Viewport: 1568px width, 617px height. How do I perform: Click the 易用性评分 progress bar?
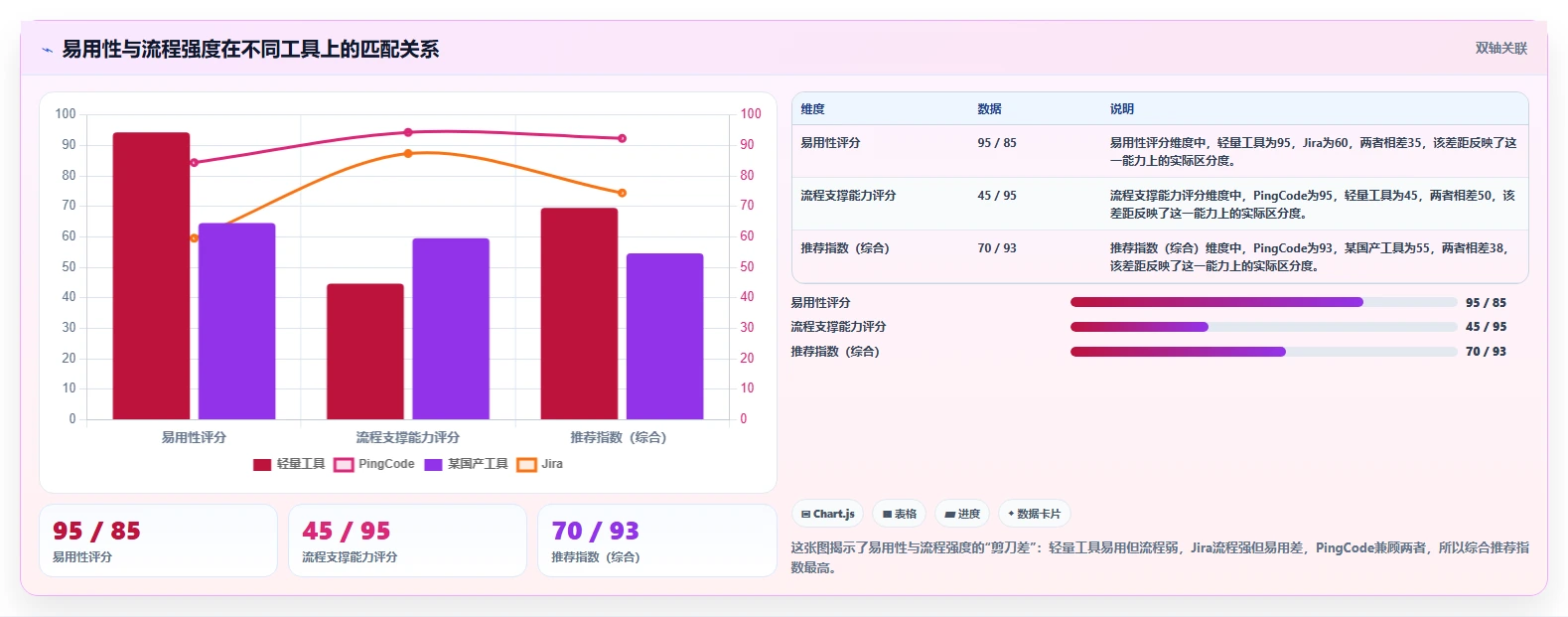click(x=1263, y=302)
